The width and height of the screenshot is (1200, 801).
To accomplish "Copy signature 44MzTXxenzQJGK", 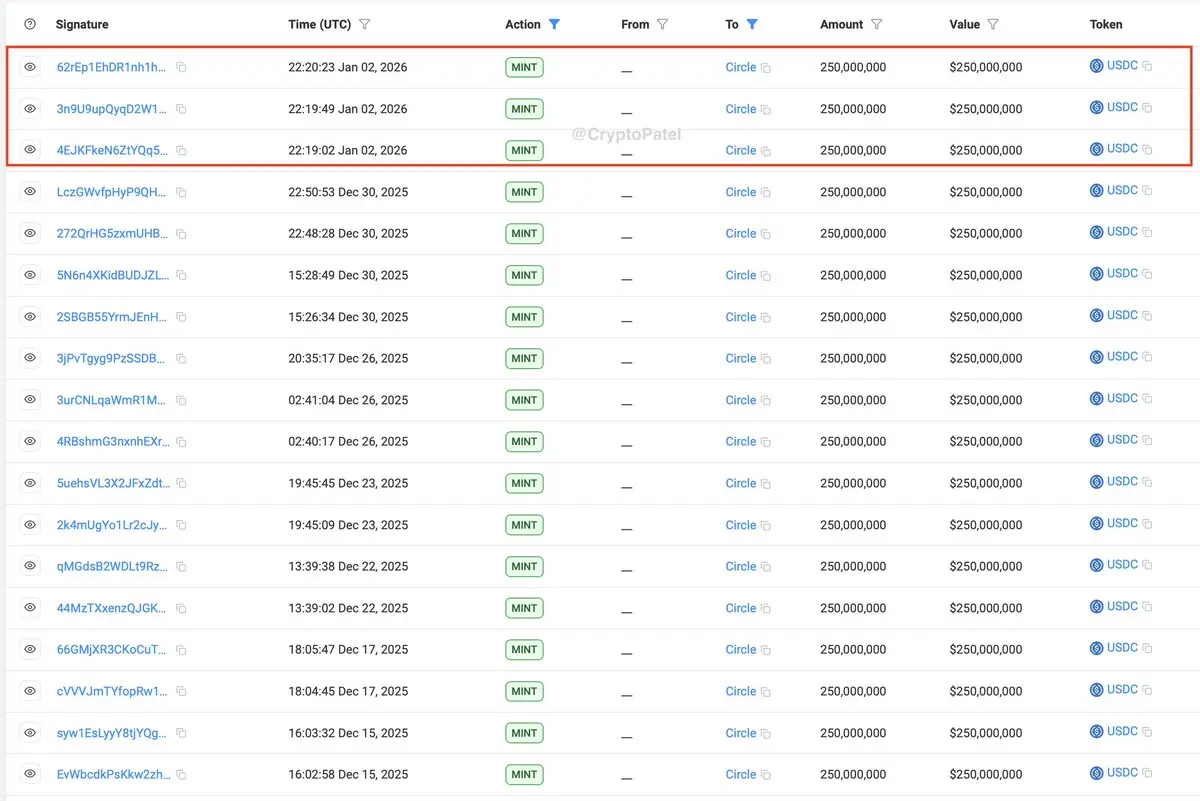I will pyautogui.click(x=181, y=608).
